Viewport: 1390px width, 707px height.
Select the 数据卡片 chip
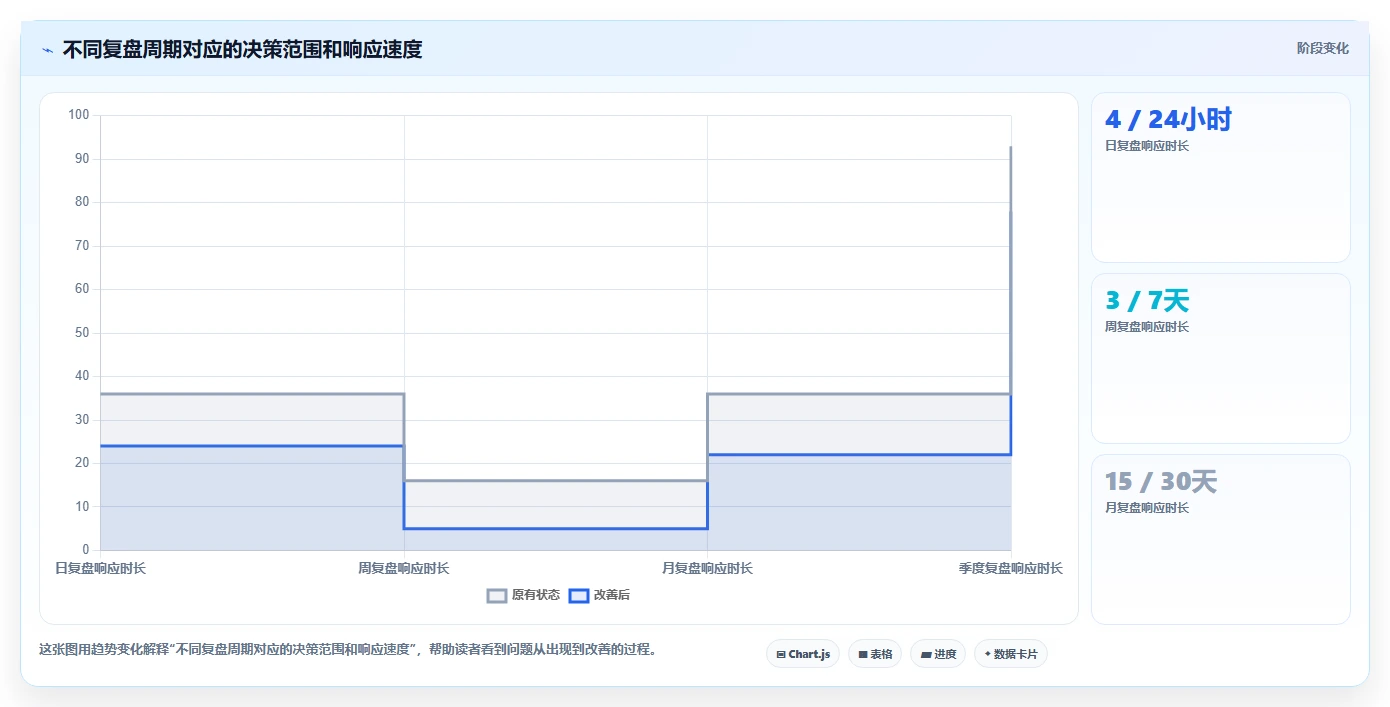point(1011,654)
